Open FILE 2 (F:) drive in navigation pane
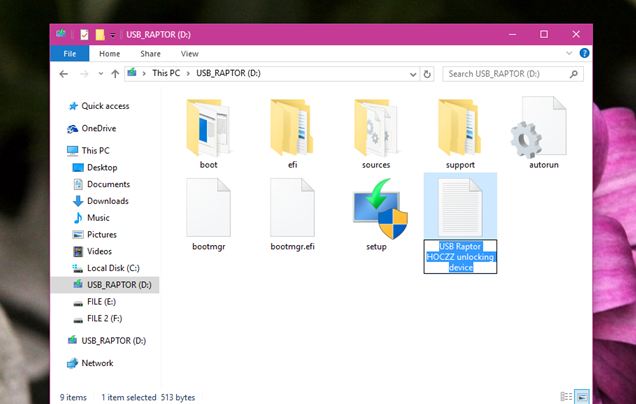Image resolution: width=636 pixels, height=404 pixels. (97, 318)
